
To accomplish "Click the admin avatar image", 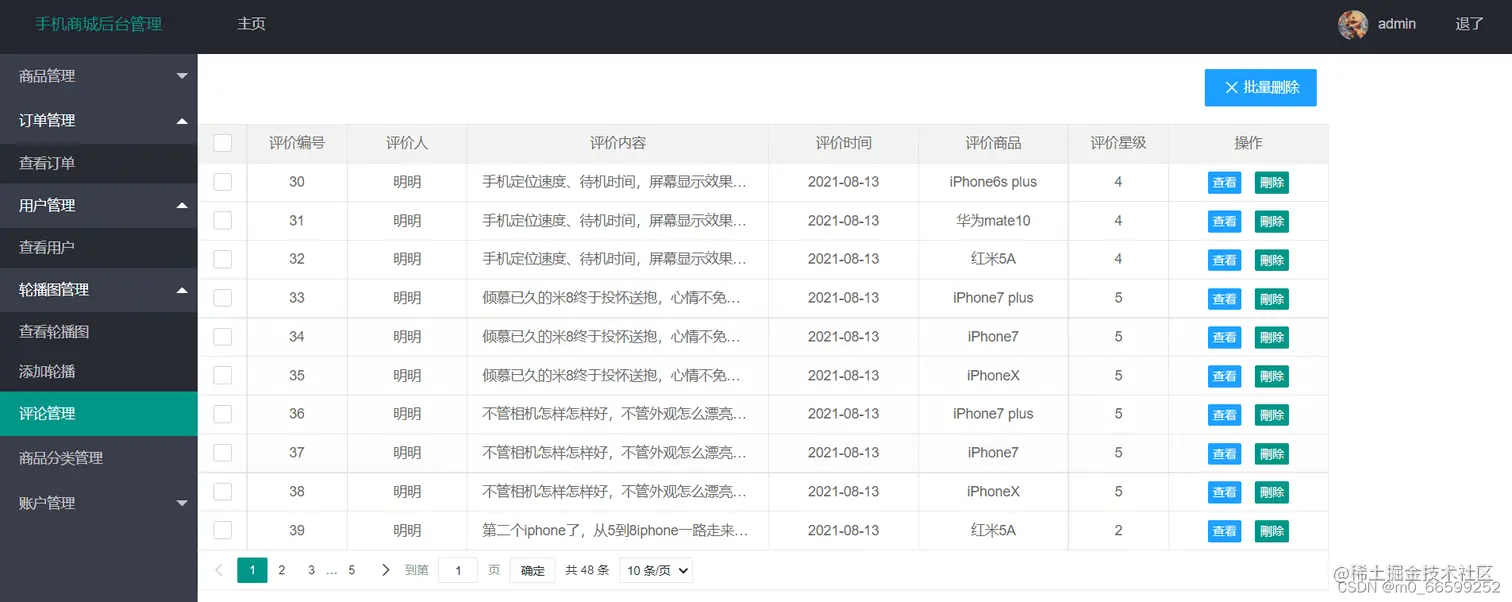I will (x=1353, y=25).
